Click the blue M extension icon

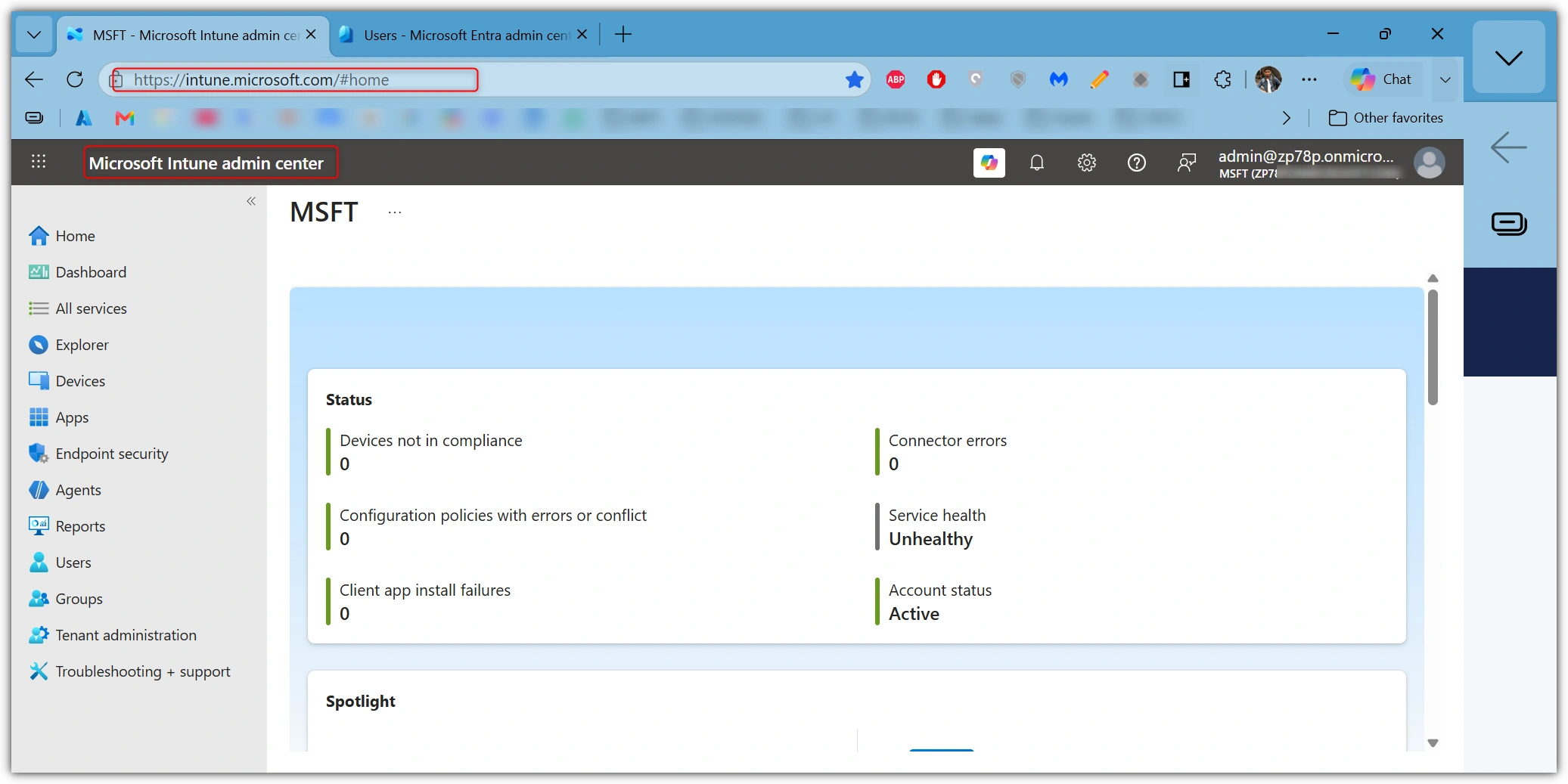pos(1058,79)
